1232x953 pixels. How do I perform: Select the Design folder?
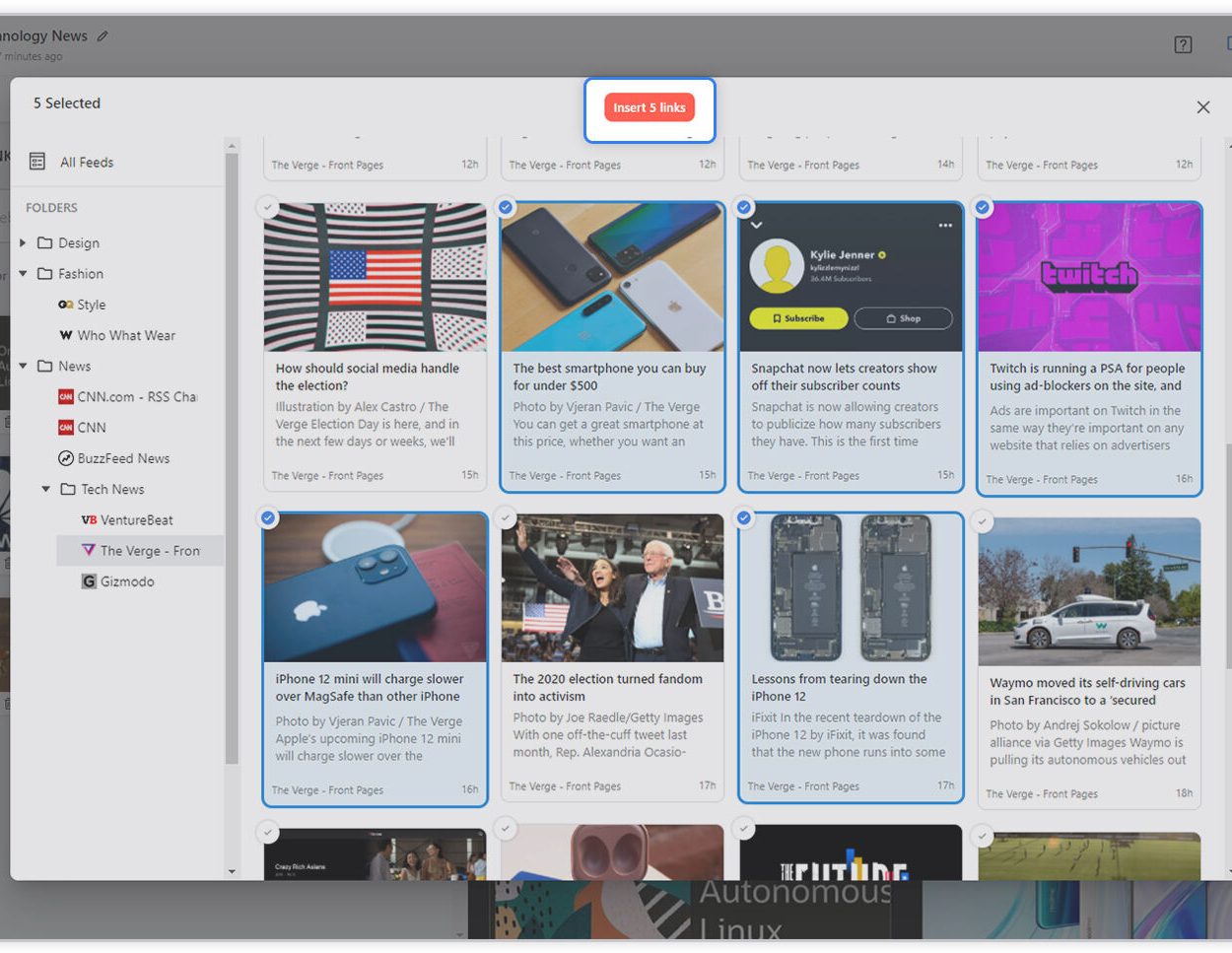coord(79,242)
